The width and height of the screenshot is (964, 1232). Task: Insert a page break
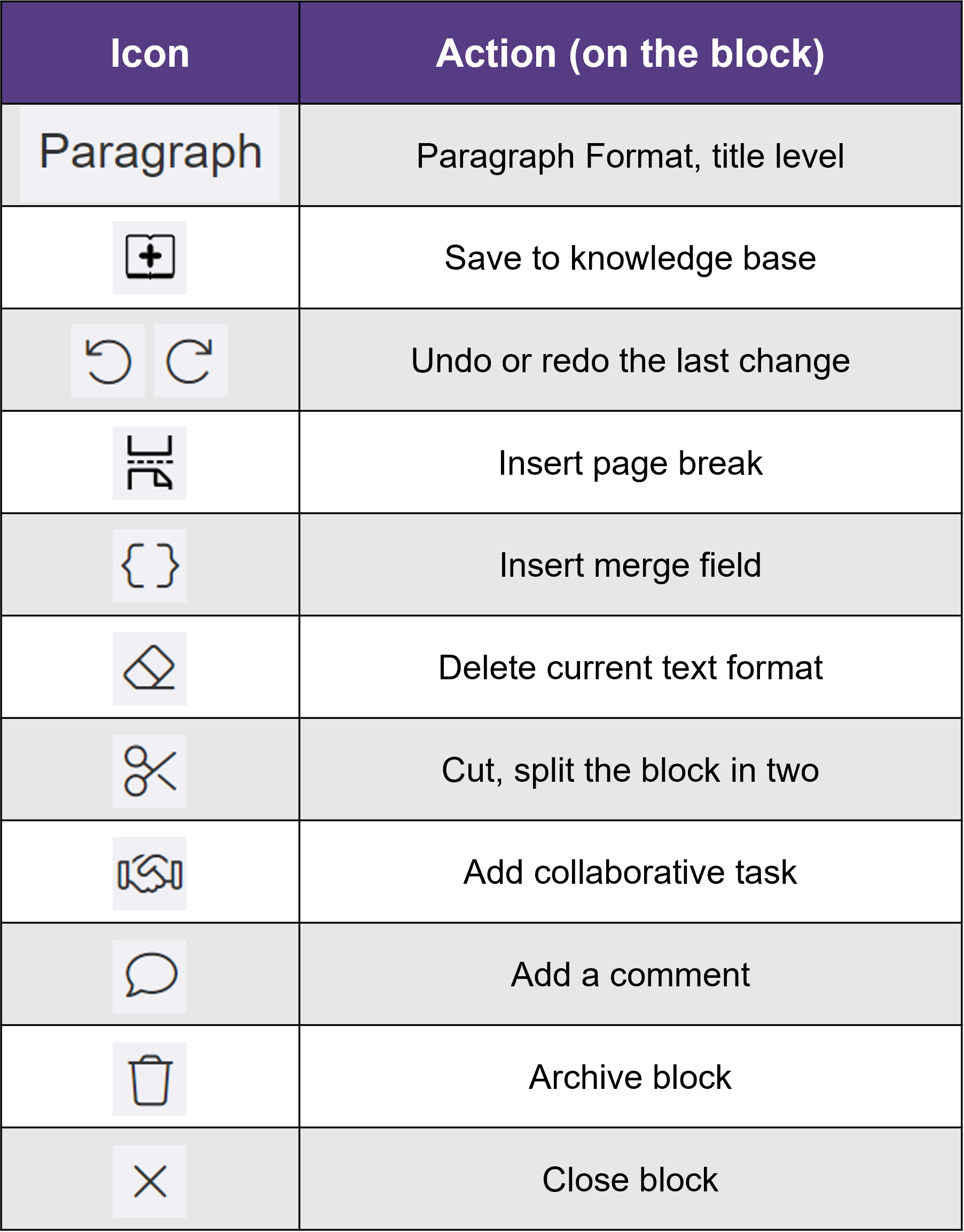tap(150, 463)
